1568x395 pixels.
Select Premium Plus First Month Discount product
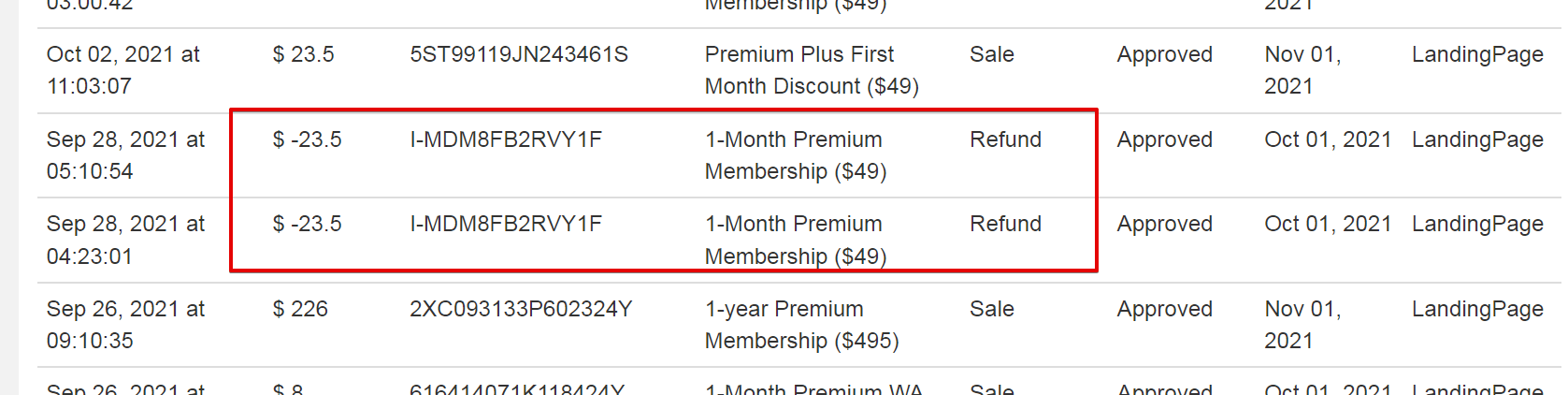(x=812, y=70)
